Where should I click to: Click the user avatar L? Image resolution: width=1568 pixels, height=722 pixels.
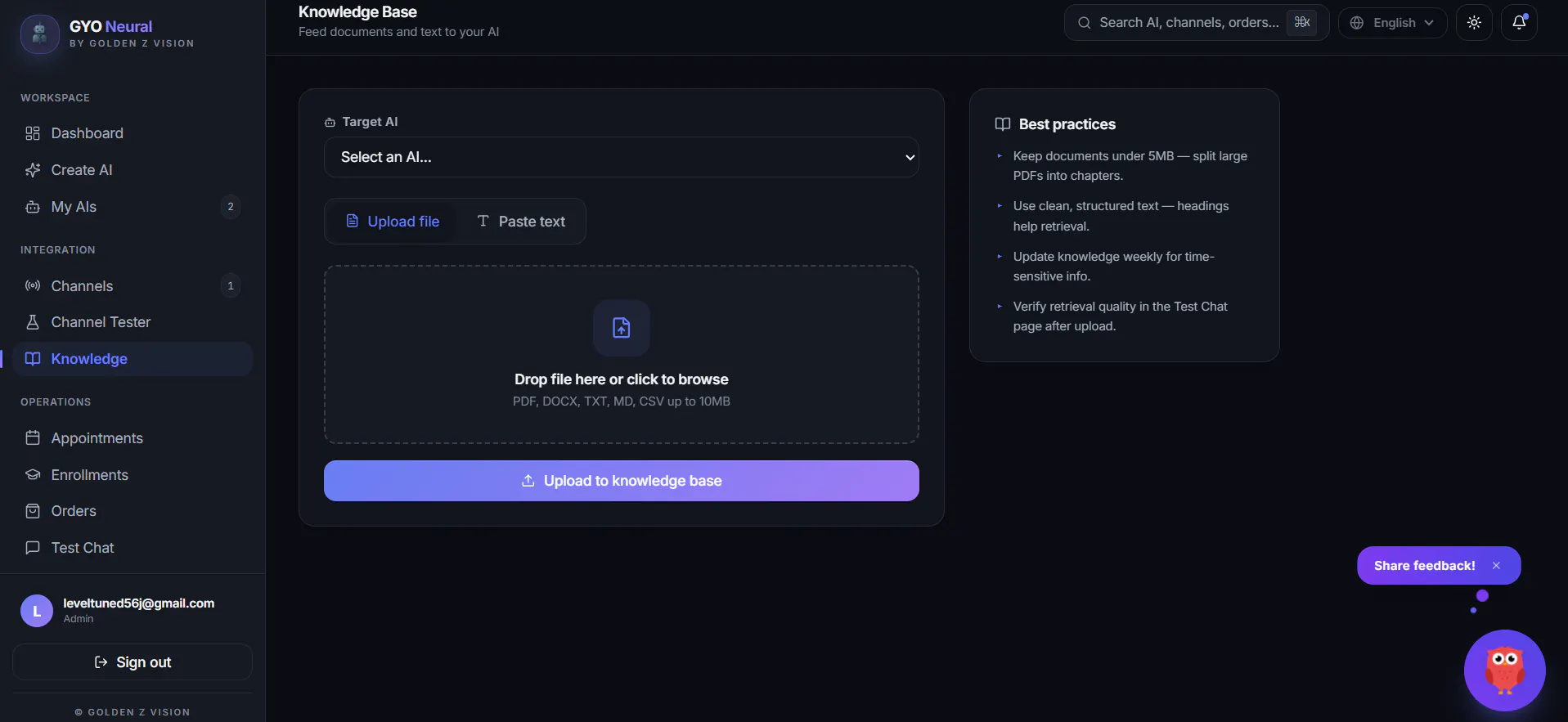[x=37, y=611]
